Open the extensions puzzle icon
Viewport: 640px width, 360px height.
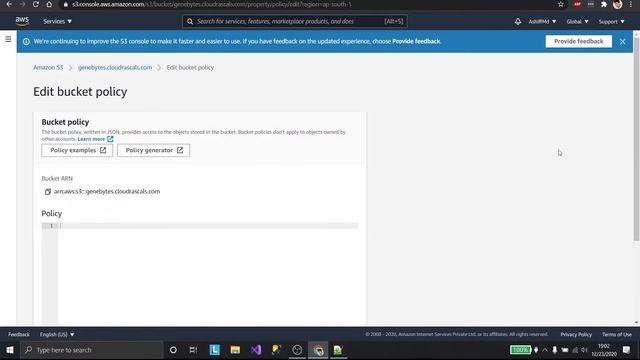(604, 4)
